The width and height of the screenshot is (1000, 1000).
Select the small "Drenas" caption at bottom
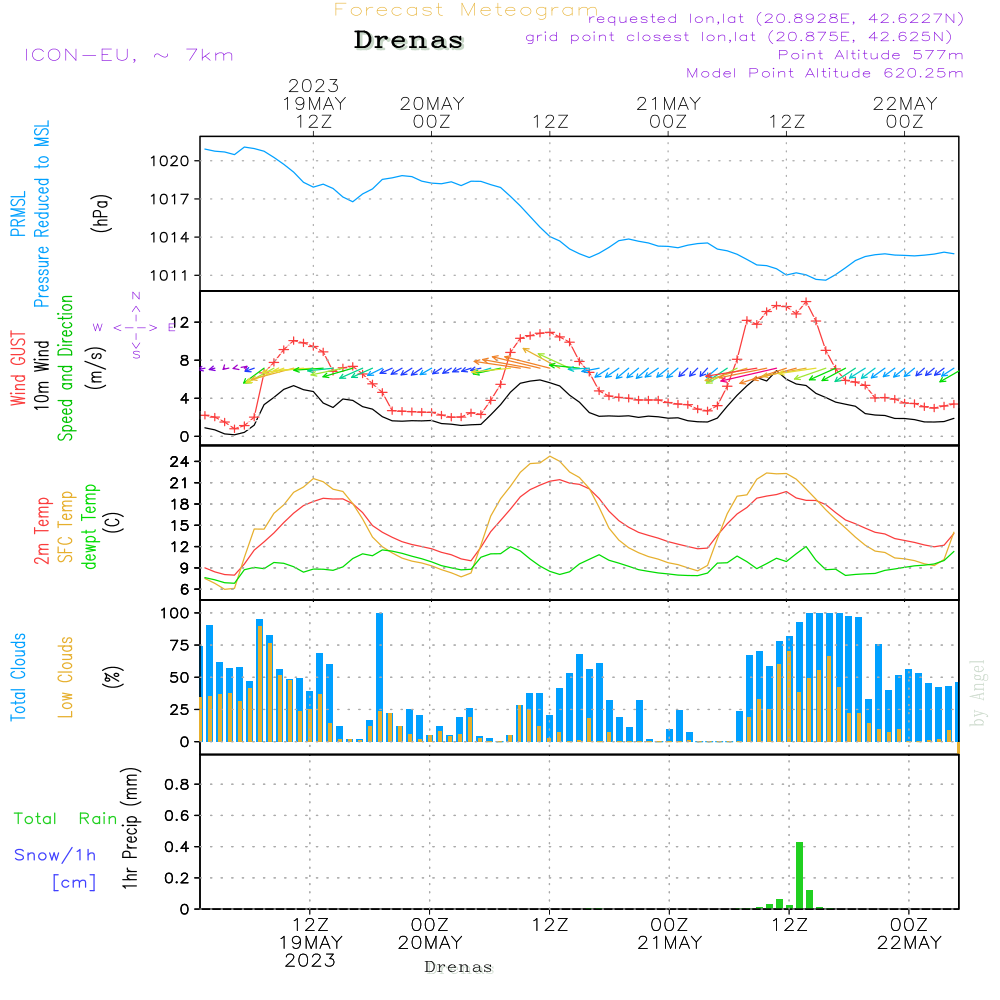(459, 967)
